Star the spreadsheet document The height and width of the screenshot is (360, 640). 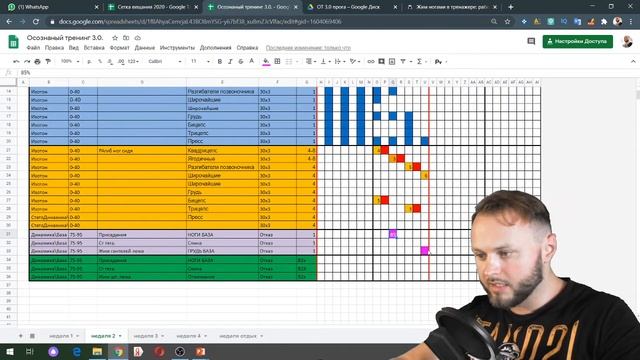(115, 38)
